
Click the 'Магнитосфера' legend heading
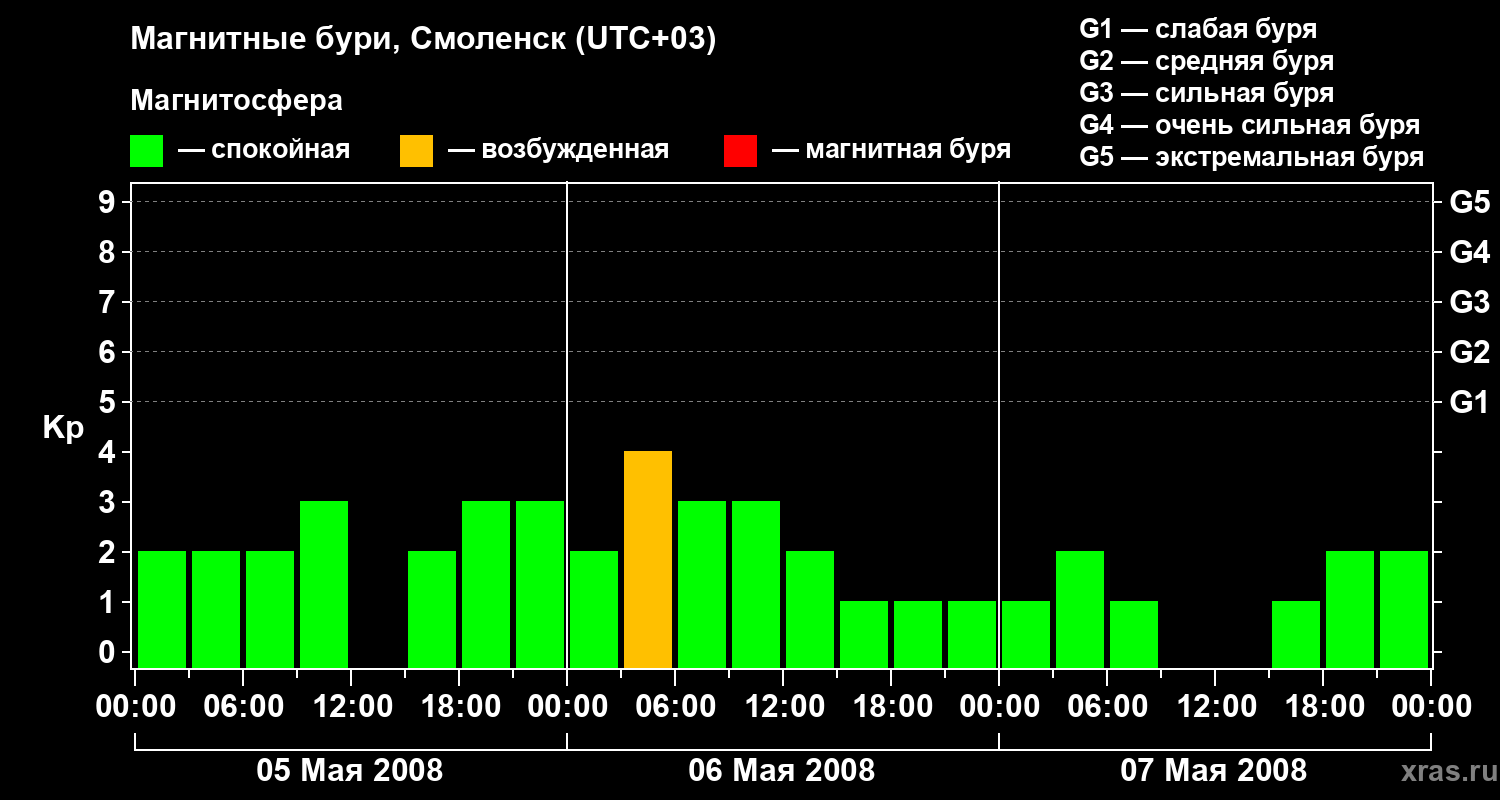pos(236,101)
